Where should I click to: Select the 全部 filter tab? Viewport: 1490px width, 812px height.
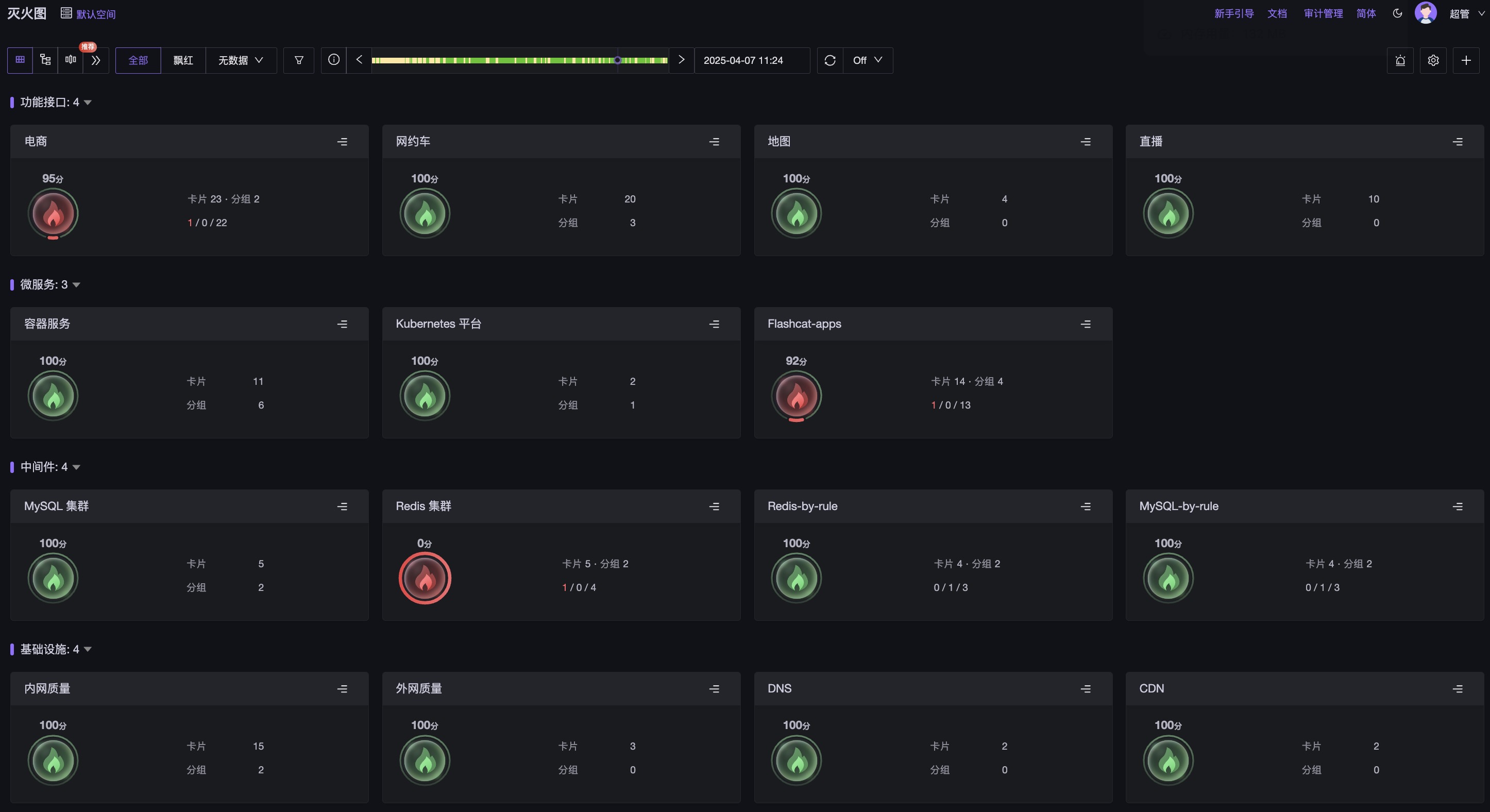pos(138,60)
